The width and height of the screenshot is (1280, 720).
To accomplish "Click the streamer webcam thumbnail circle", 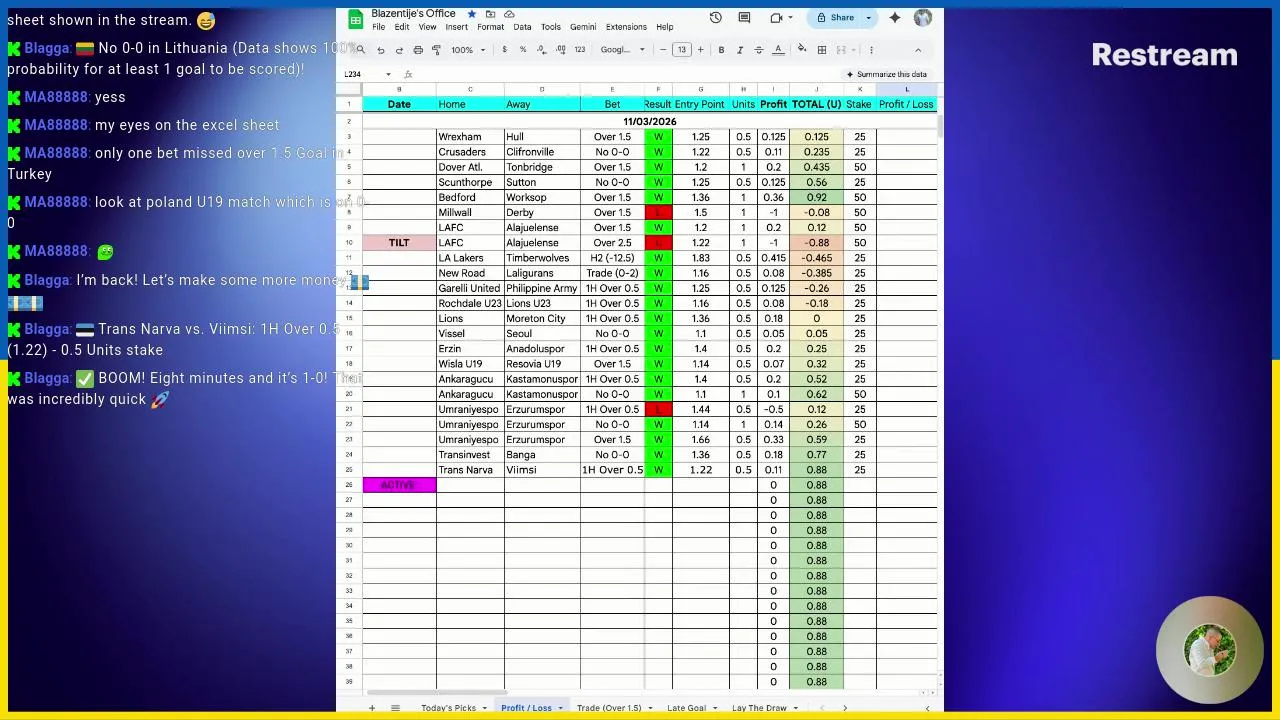I will [1210, 651].
